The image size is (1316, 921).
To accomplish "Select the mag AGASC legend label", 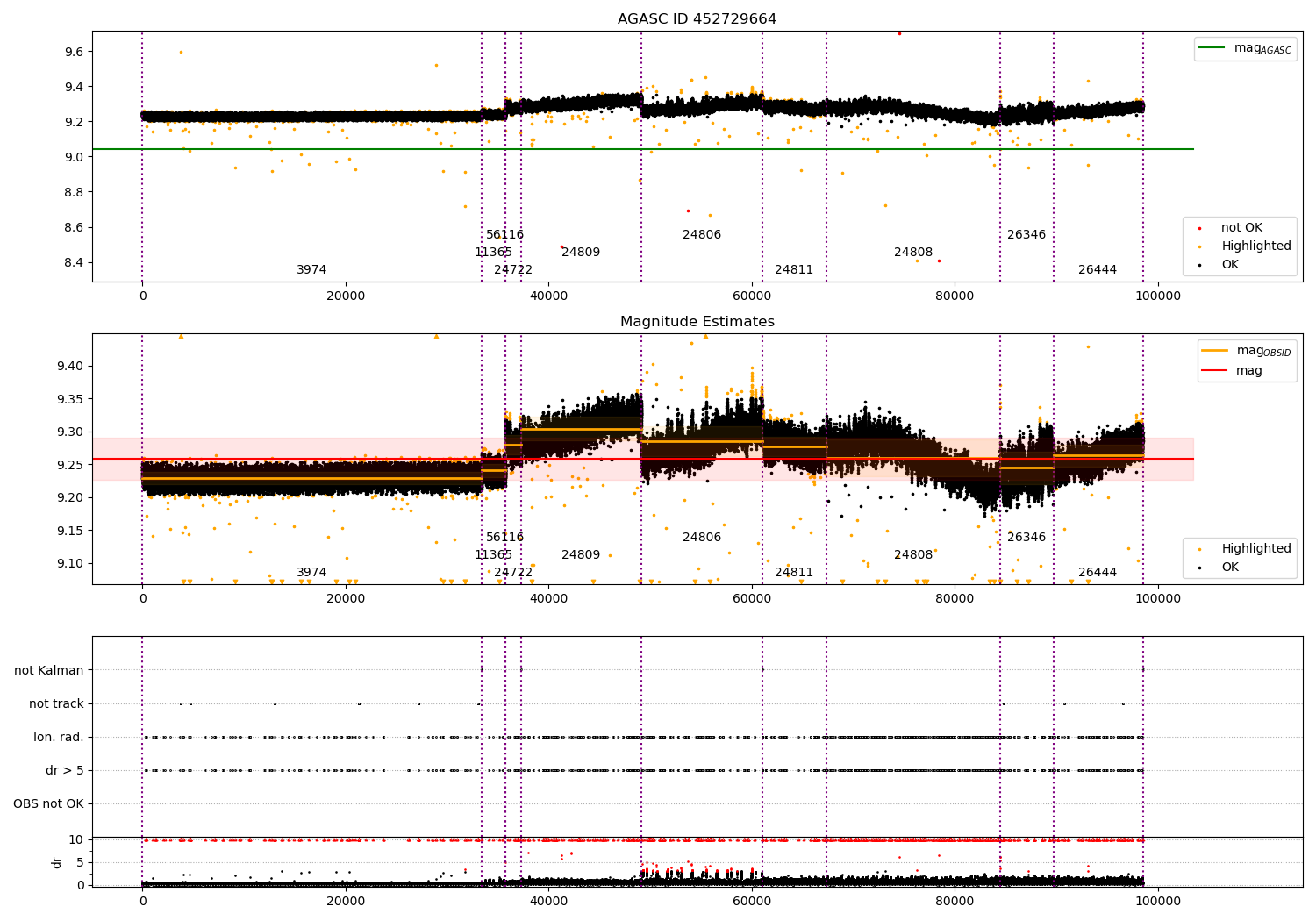I will tap(1262, 49).
